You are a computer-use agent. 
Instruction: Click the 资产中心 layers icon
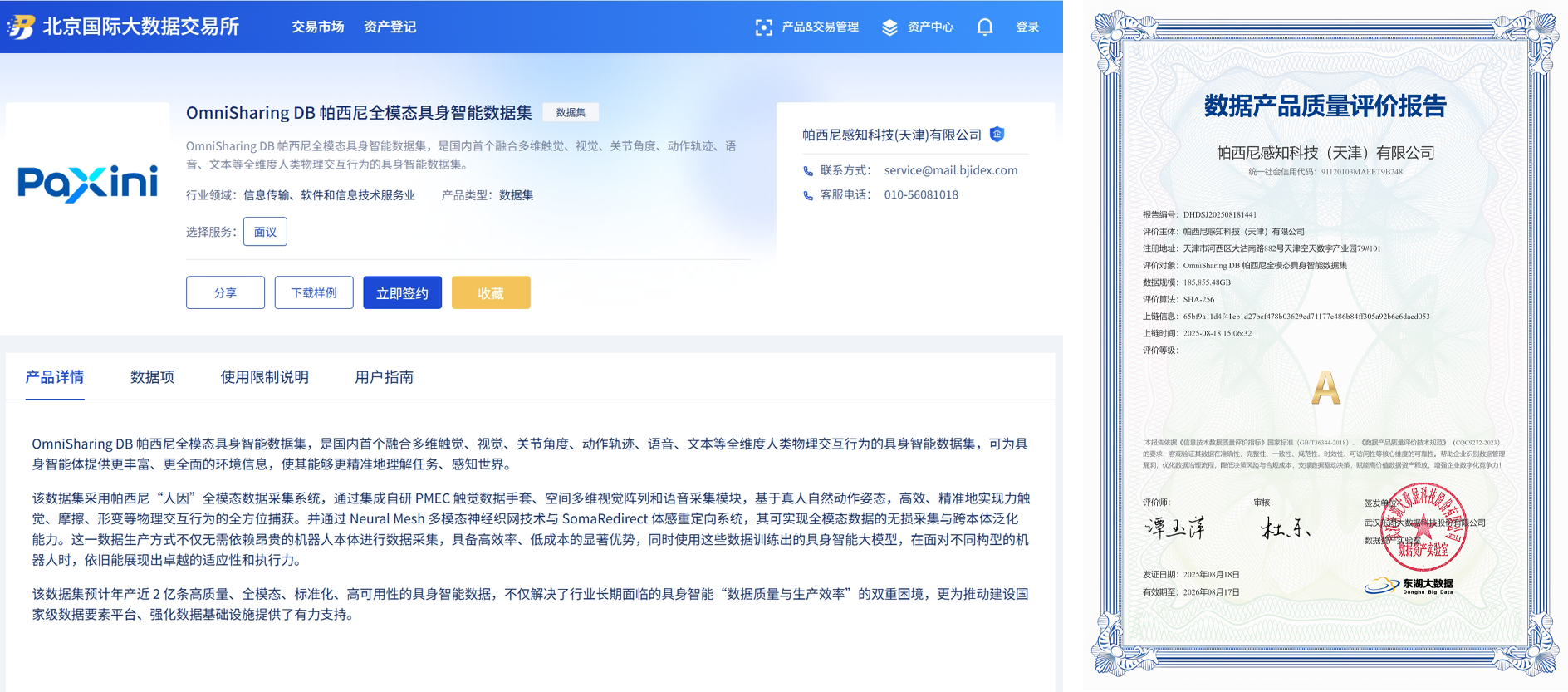[x=889, y=27]
